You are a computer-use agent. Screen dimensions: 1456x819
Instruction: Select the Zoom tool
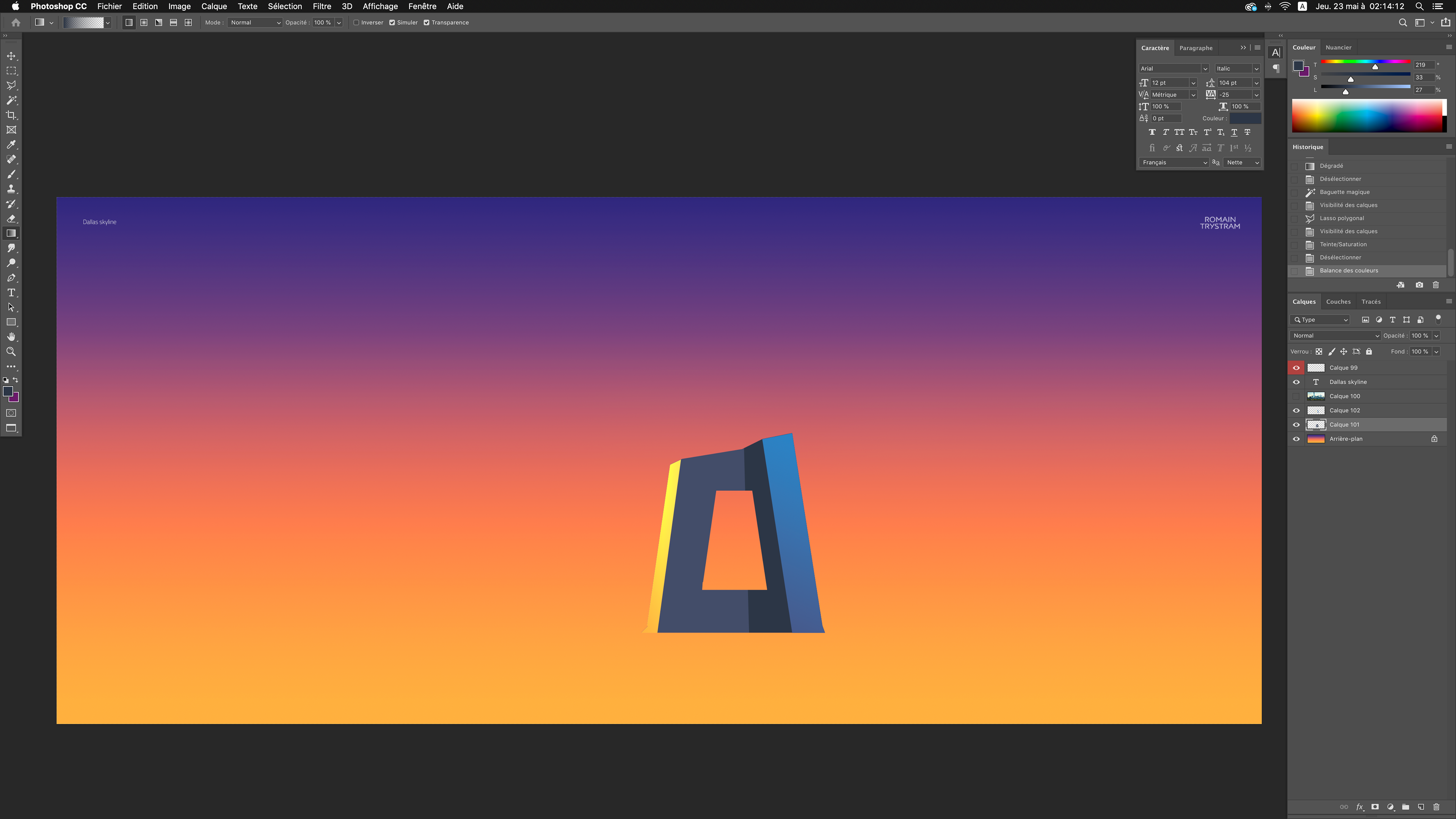click(x=11, y=351)
